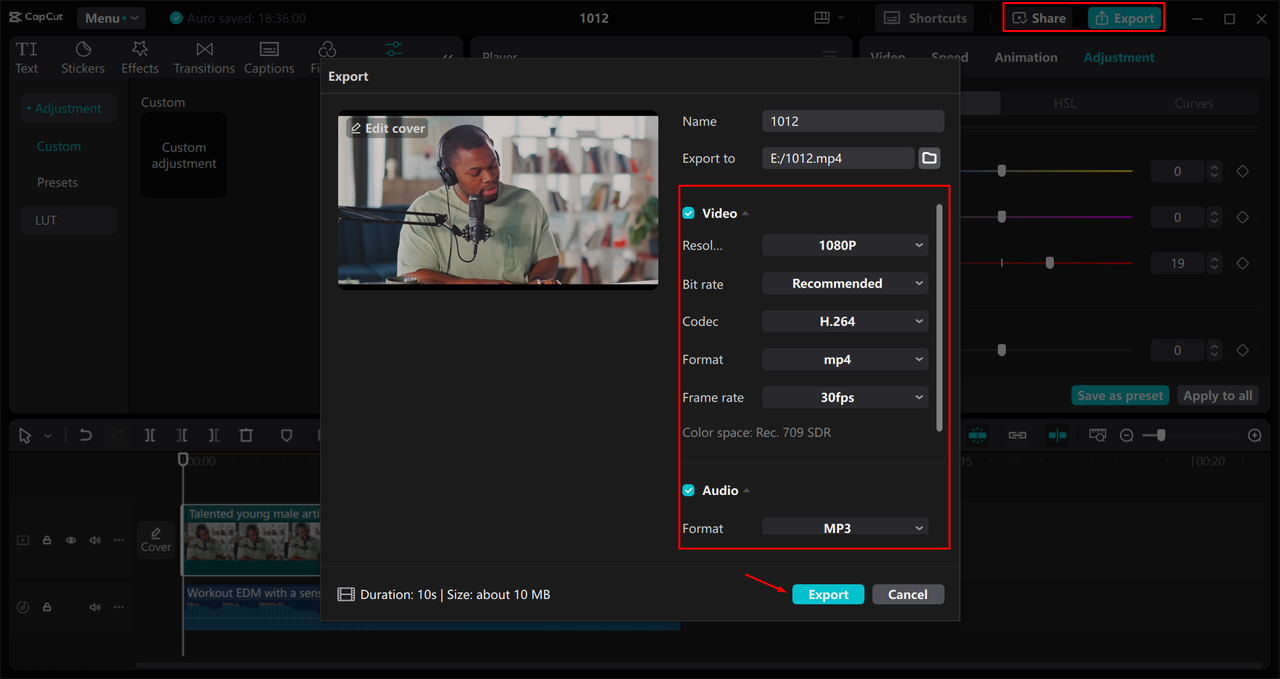Click keyframe diamond beside value 19

pos(1243,263)
